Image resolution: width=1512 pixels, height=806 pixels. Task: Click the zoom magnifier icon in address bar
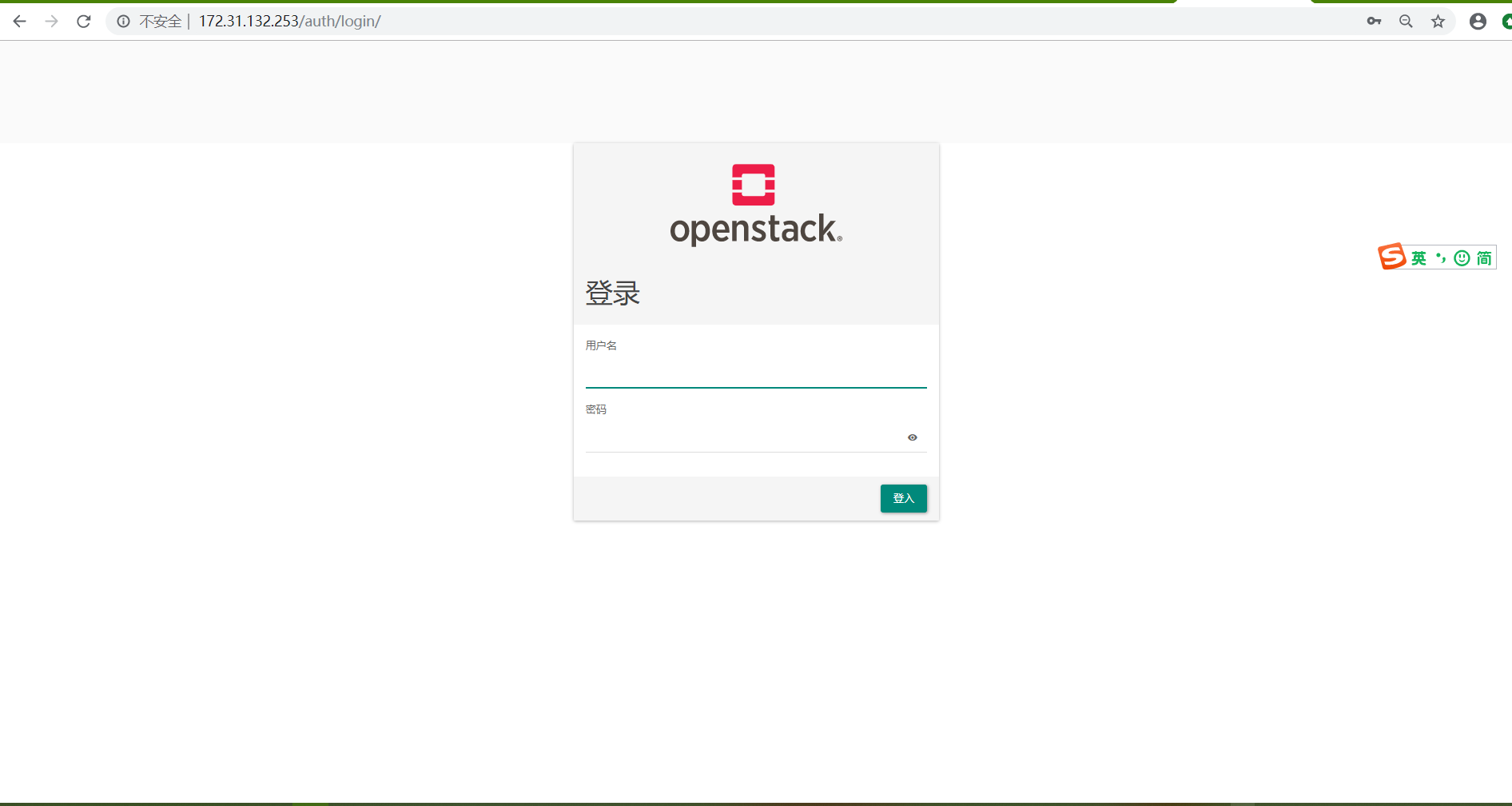1406,21
